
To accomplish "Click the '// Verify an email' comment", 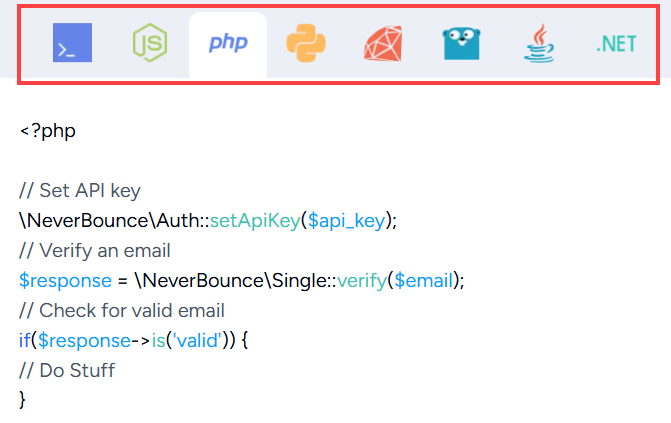I will [95, 251].
